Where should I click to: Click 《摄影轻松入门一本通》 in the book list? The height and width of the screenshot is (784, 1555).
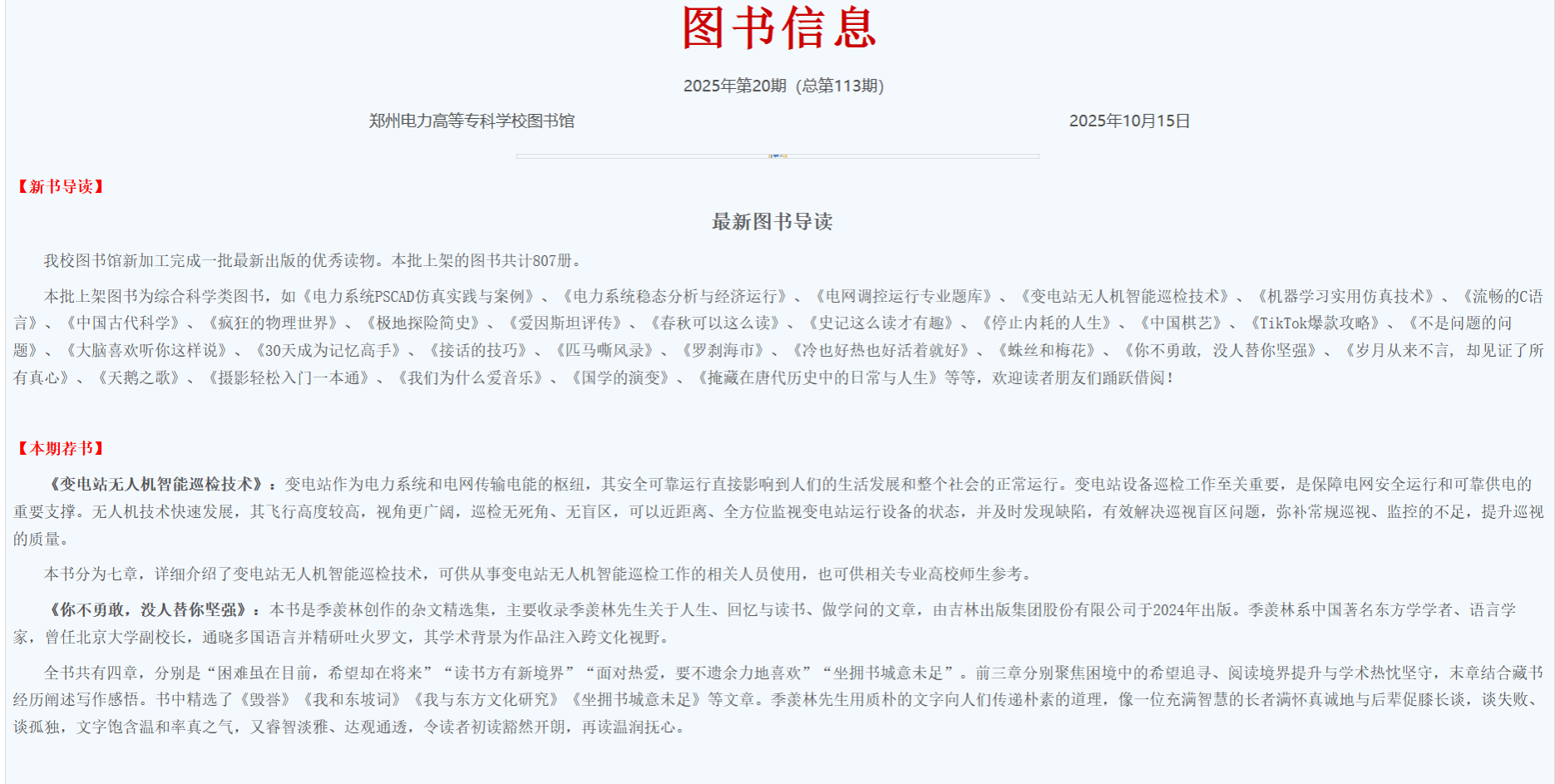pos(289,378)
